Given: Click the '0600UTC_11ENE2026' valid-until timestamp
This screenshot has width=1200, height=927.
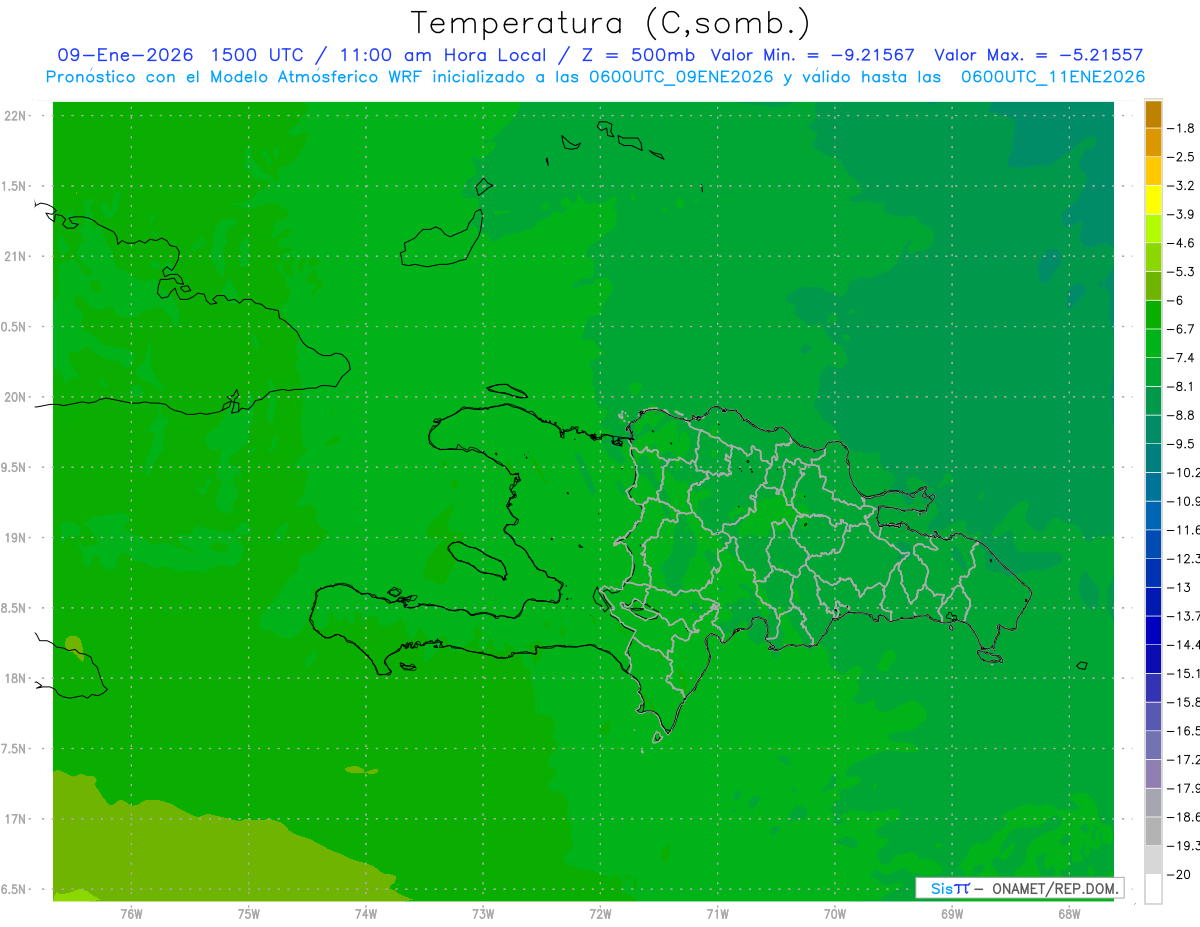Looking at the screenshot, I should (x=1052, y=77).
